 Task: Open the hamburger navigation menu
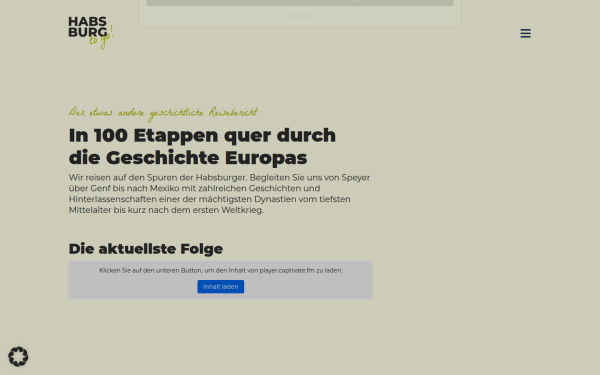525,33
